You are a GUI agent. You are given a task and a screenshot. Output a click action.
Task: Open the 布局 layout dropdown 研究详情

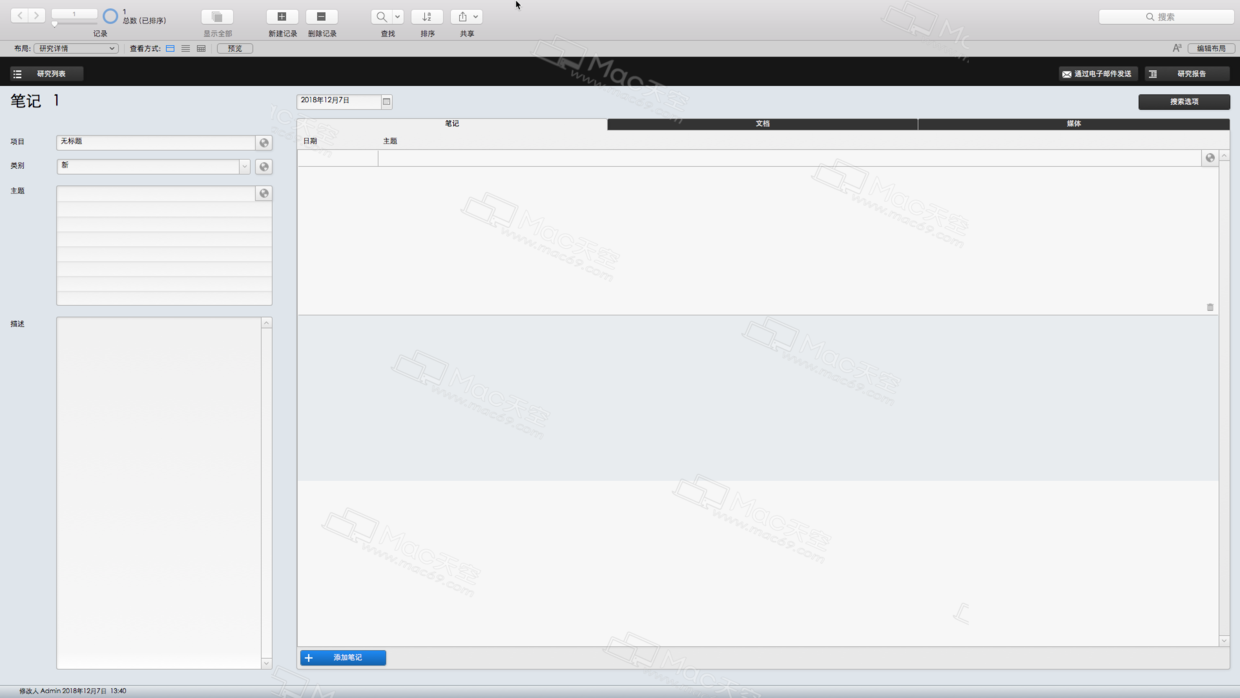click(75, 47)
